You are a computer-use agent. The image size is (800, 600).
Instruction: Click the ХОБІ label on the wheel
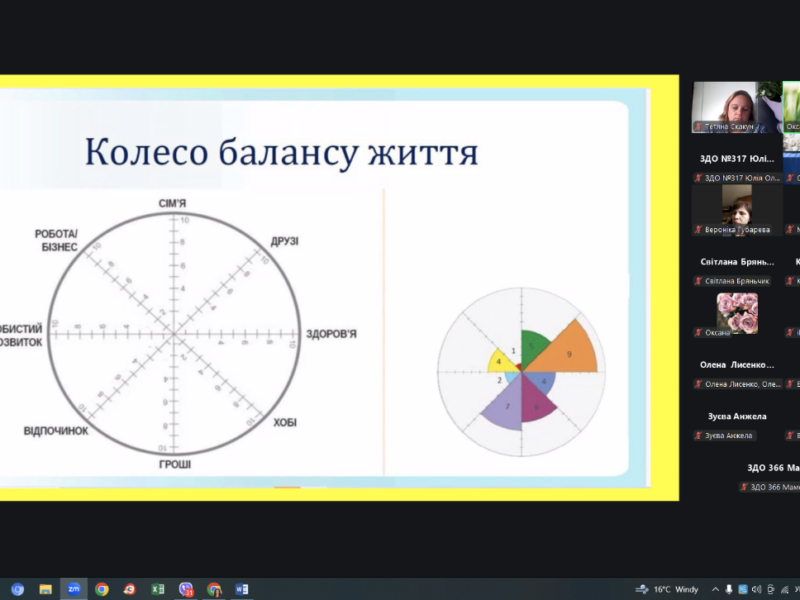point(285,422)
